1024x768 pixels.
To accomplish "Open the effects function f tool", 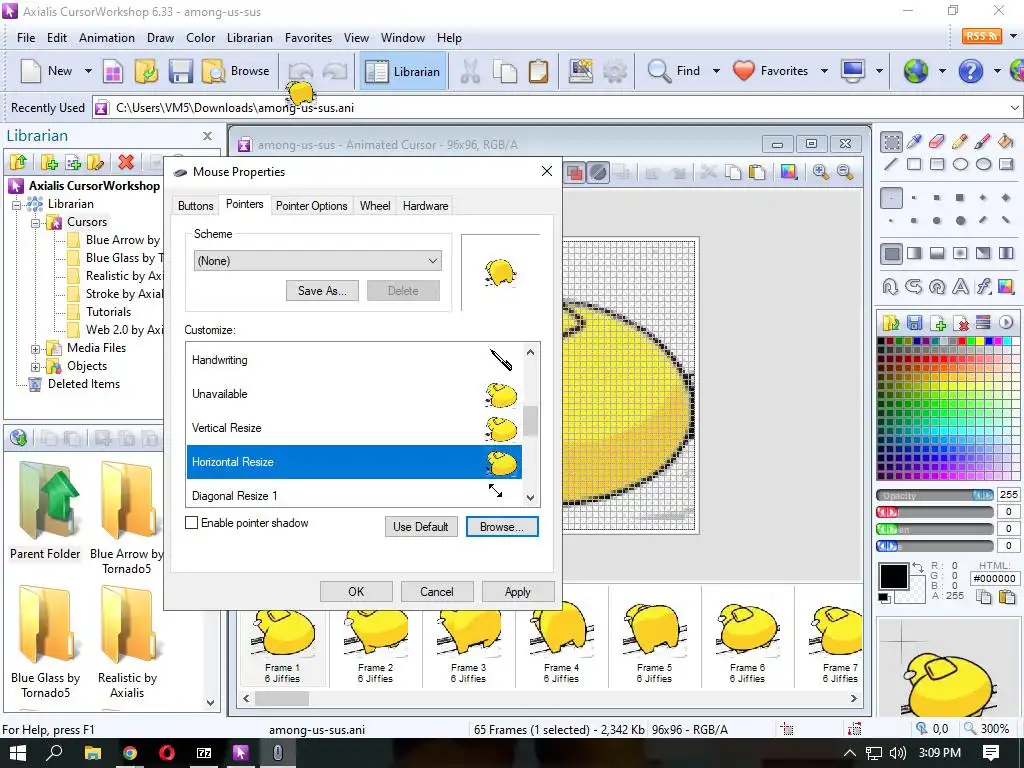I will [983, 287].
